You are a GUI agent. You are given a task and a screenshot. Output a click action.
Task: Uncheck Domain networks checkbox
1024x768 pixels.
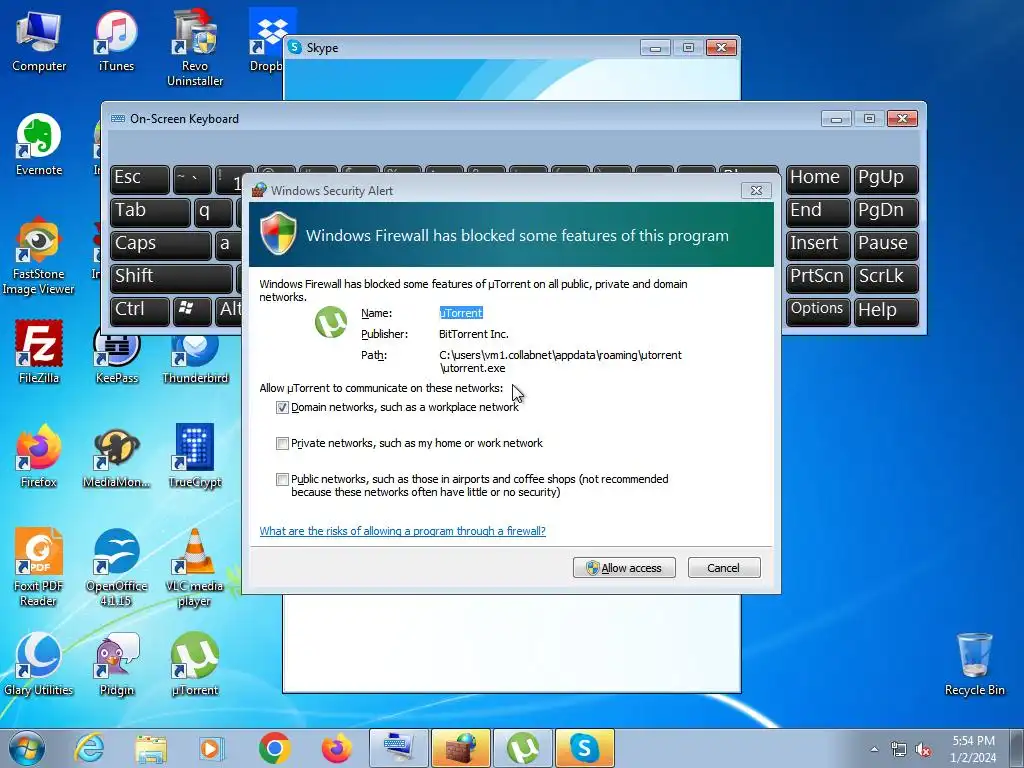282,408
